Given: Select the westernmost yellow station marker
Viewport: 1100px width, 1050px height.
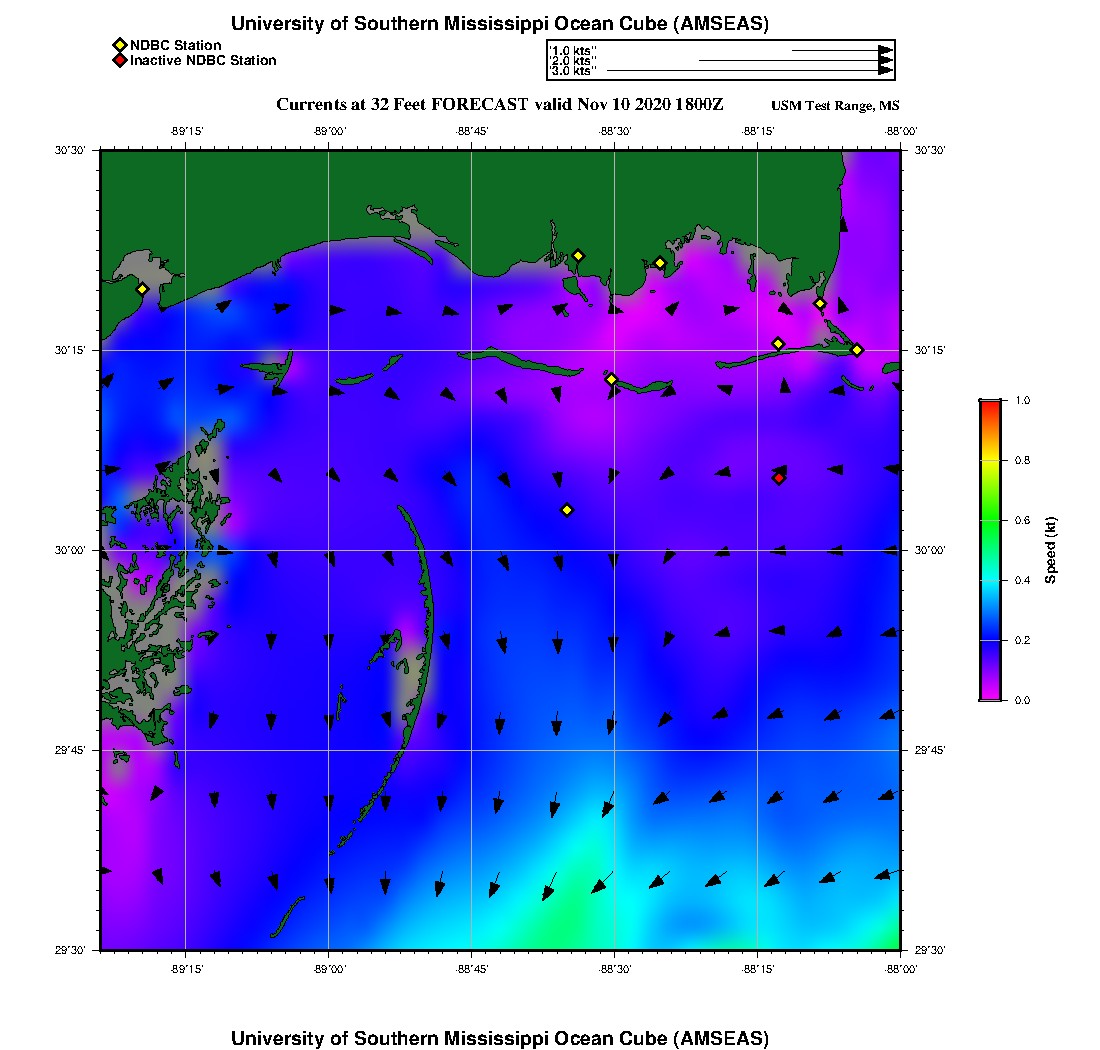Looking at the screenshot, I should (143, 289).
